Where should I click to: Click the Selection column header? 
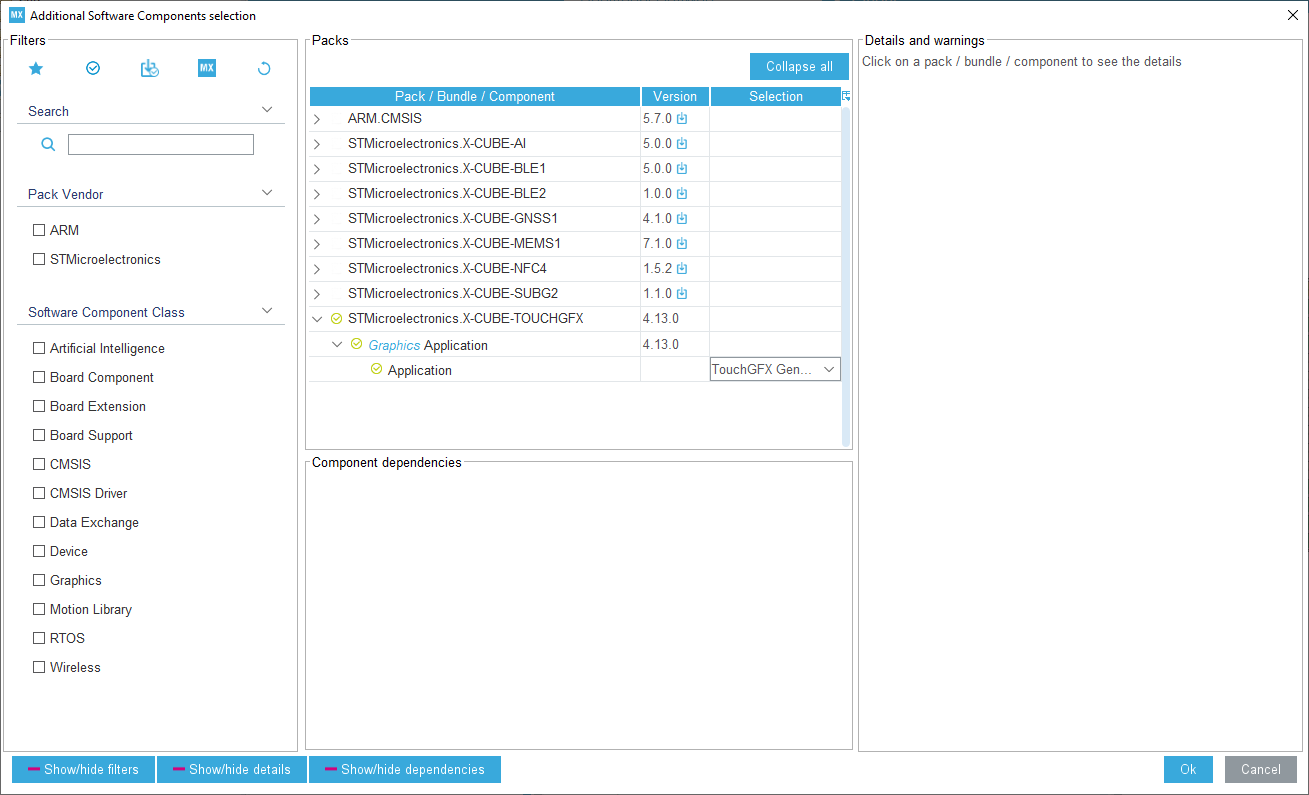[x=775, y=97]
